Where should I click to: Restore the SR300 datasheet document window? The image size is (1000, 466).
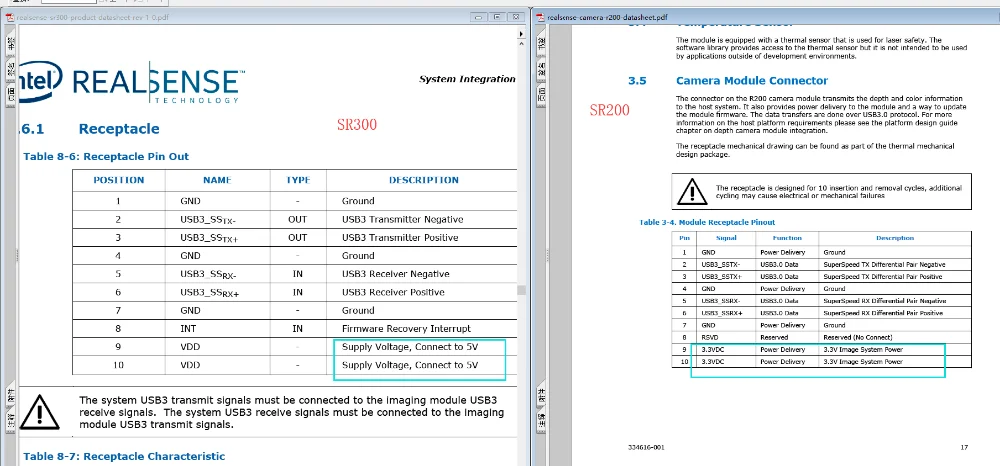[497, 17]
